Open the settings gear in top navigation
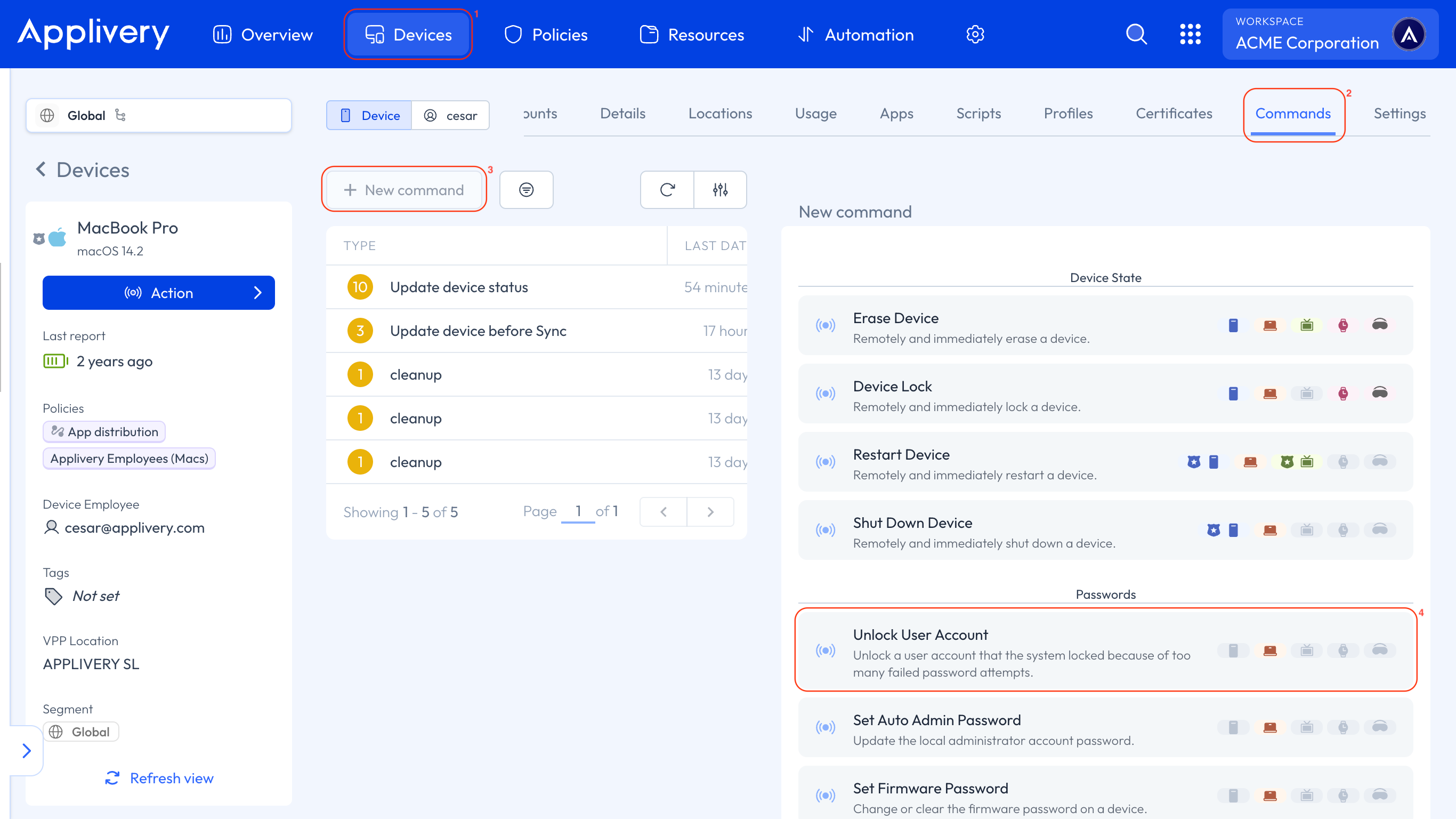Viewport: 1456px width, 819px height. click(975, 35)
